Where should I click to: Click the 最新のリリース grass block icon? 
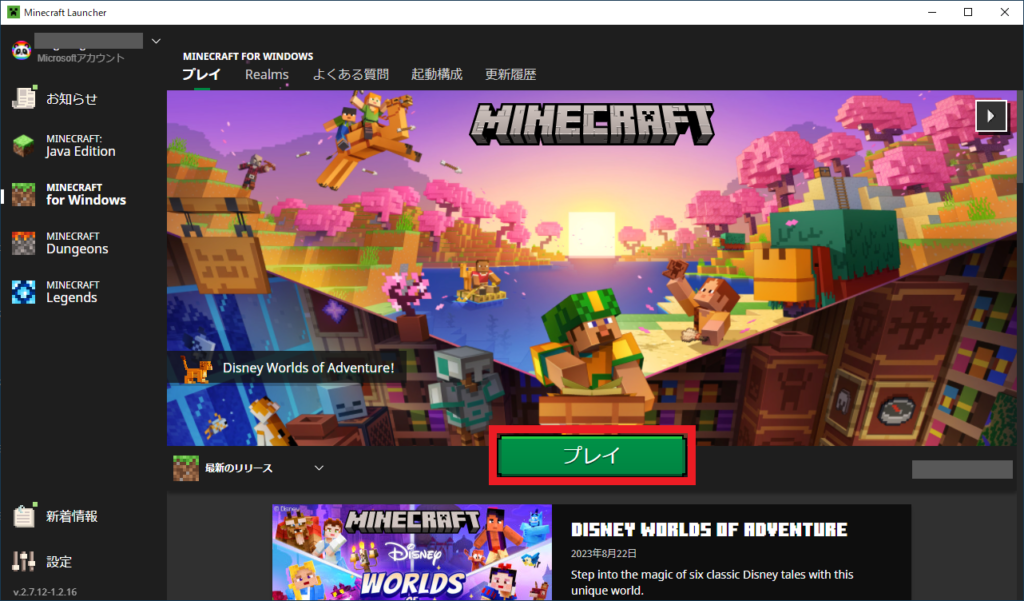[x=186, y=468]
